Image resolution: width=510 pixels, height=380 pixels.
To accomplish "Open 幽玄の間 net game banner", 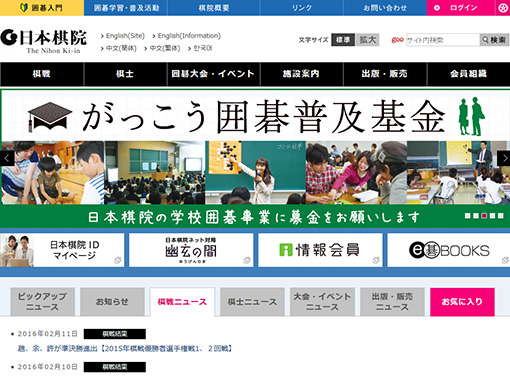I will (x=191, y=250).
